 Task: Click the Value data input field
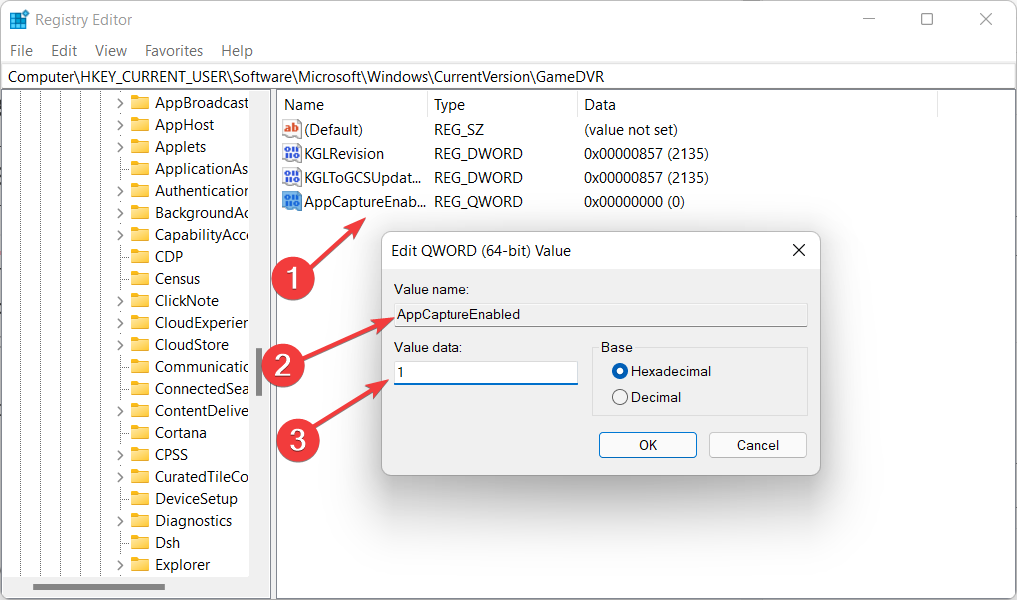tap(485, 372)
